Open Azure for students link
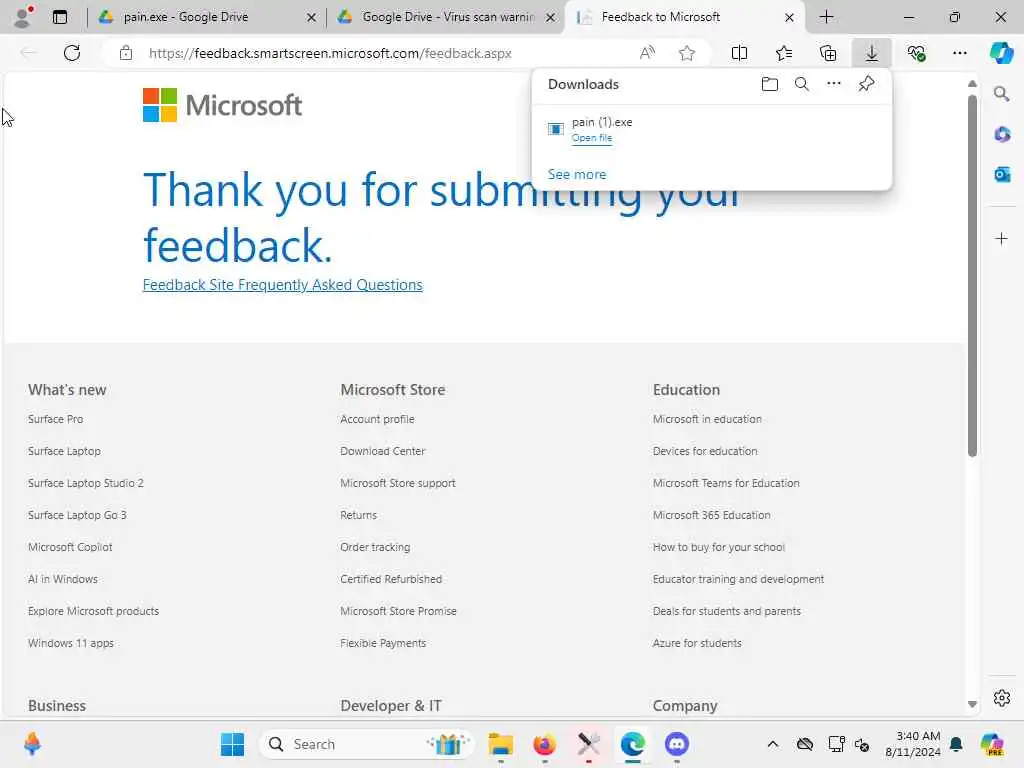Image resolution: width=1024 pixels, height=768 pixels. click(697, 643)
